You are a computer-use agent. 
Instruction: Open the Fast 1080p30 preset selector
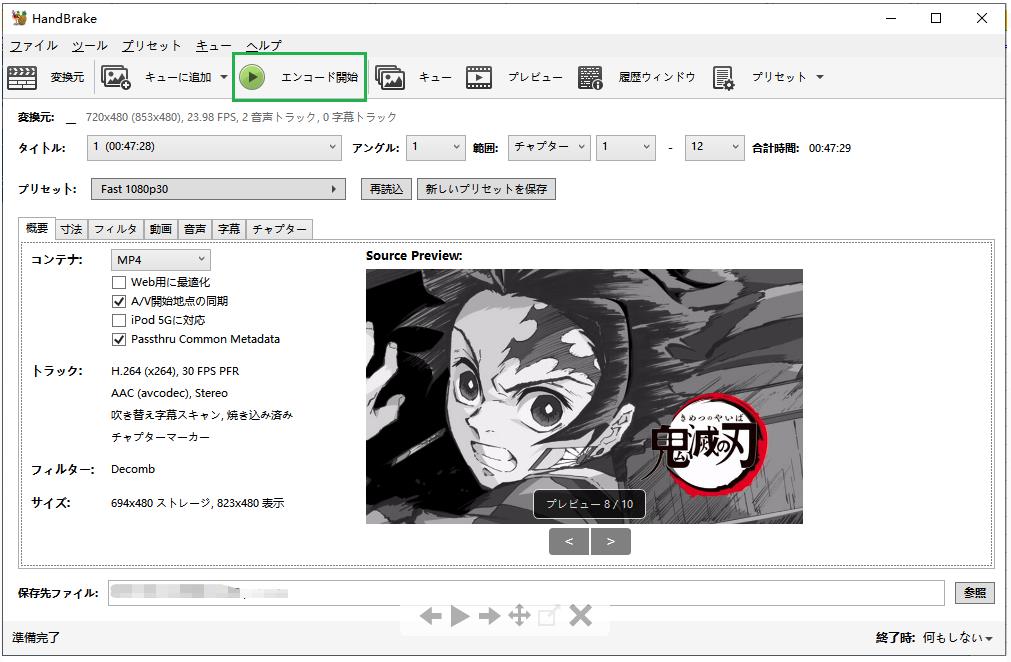point(218,189)
